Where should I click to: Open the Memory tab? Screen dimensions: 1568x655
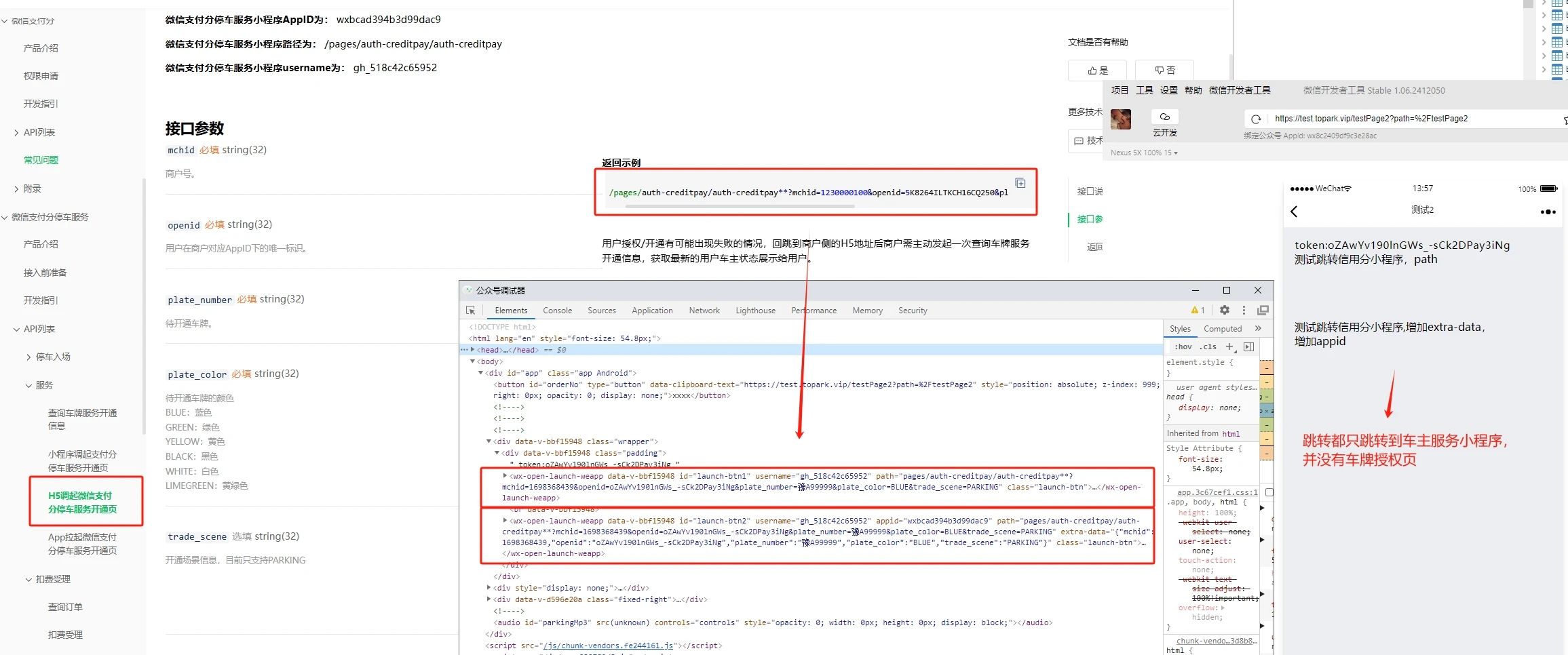pyautogui.click(x=867, y=311)
